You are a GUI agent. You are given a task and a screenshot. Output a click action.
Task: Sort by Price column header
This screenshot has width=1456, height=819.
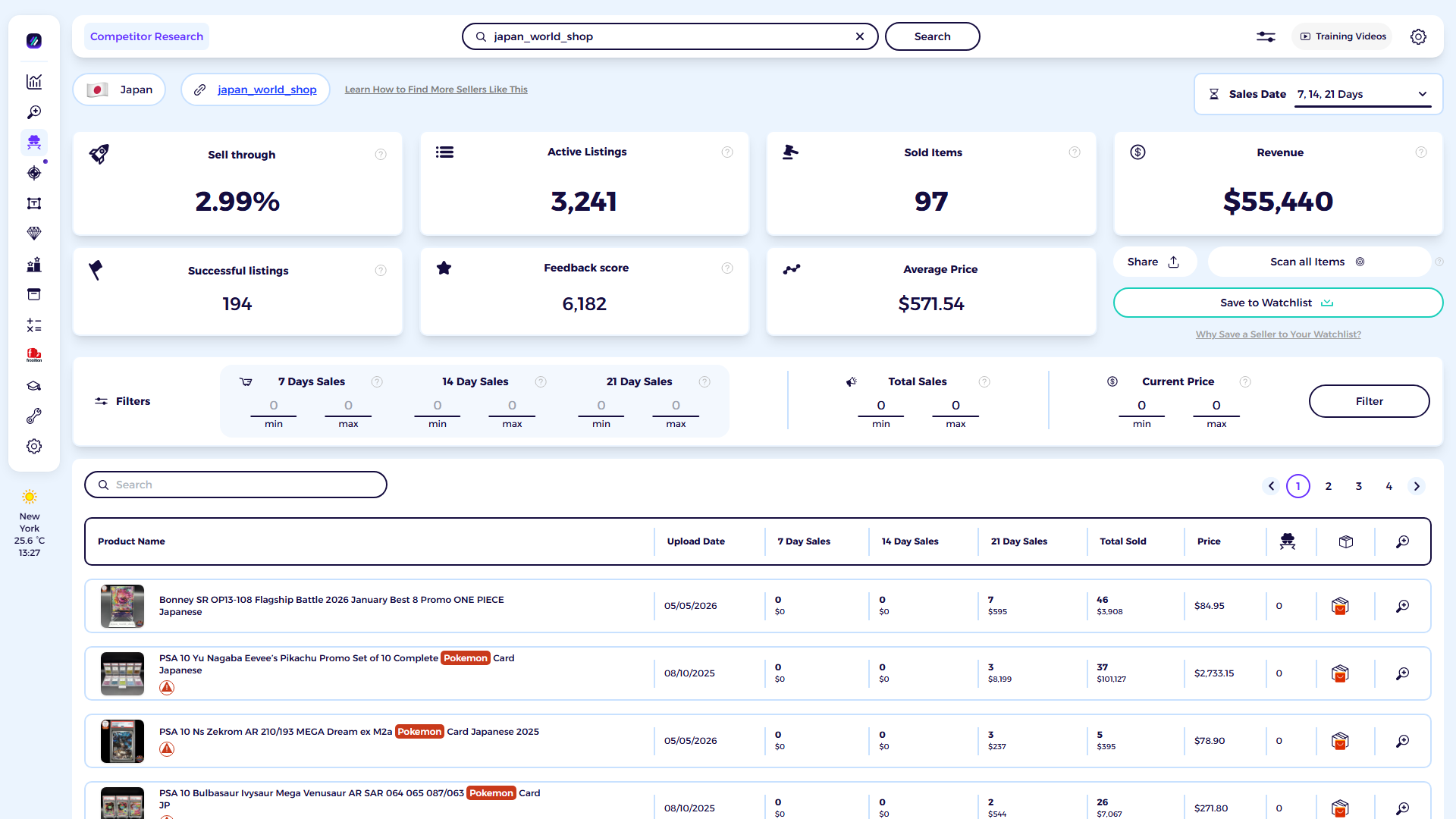click(1209, 541)
